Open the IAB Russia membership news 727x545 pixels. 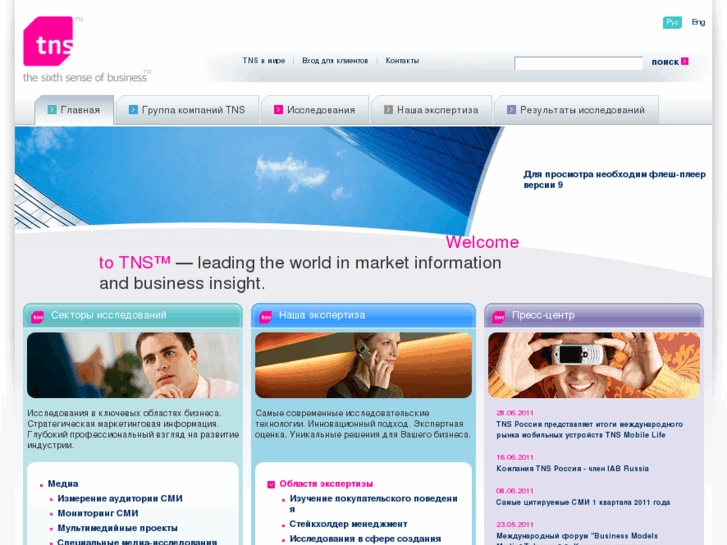572,468
